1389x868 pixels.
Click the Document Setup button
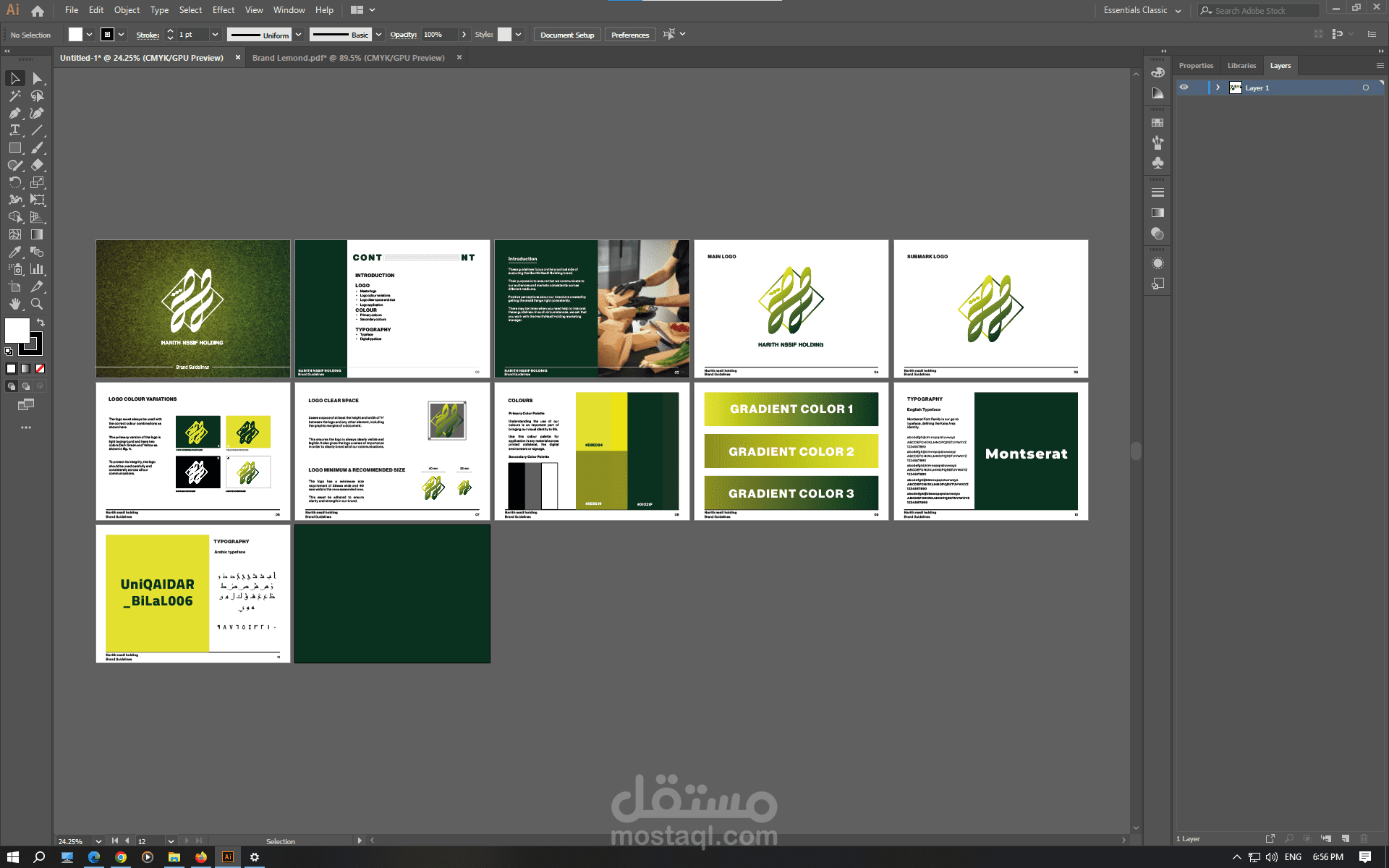coord(567,35)
